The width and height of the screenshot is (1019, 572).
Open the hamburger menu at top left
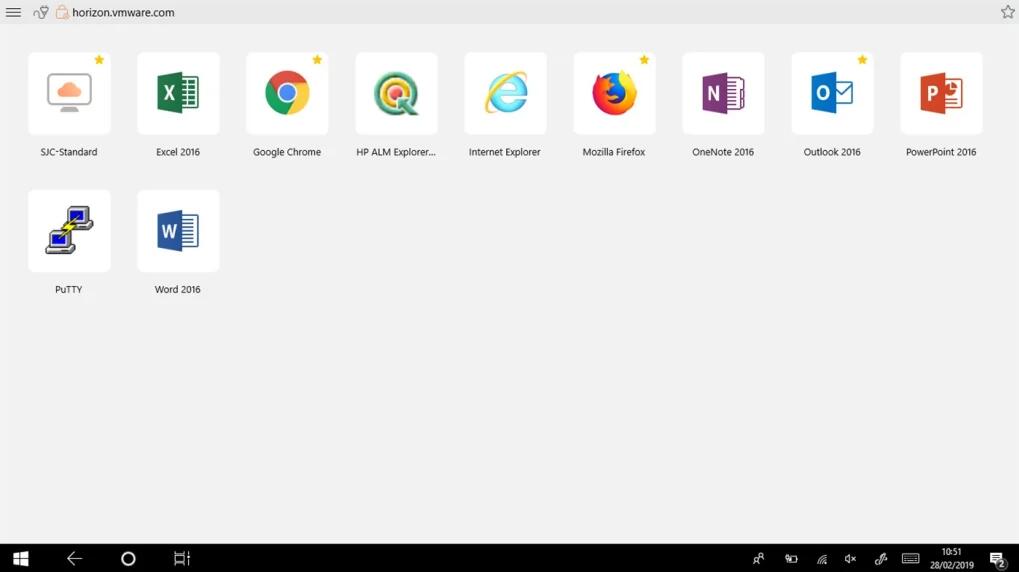(x=14, y=12)
